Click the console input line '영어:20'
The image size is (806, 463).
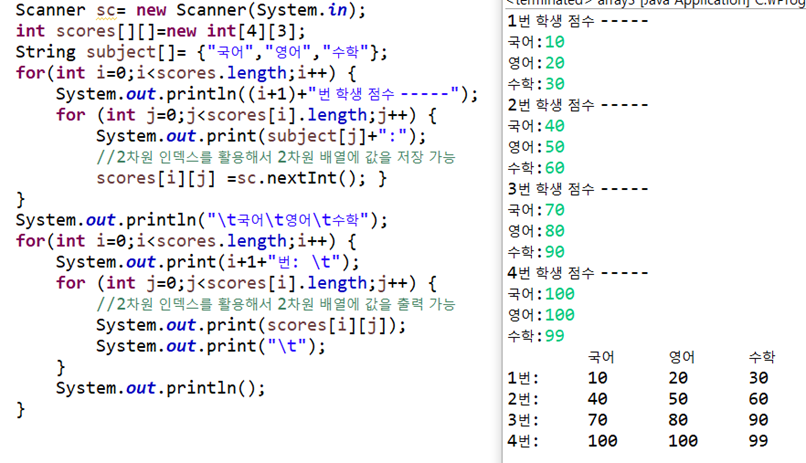pos(536,63)
